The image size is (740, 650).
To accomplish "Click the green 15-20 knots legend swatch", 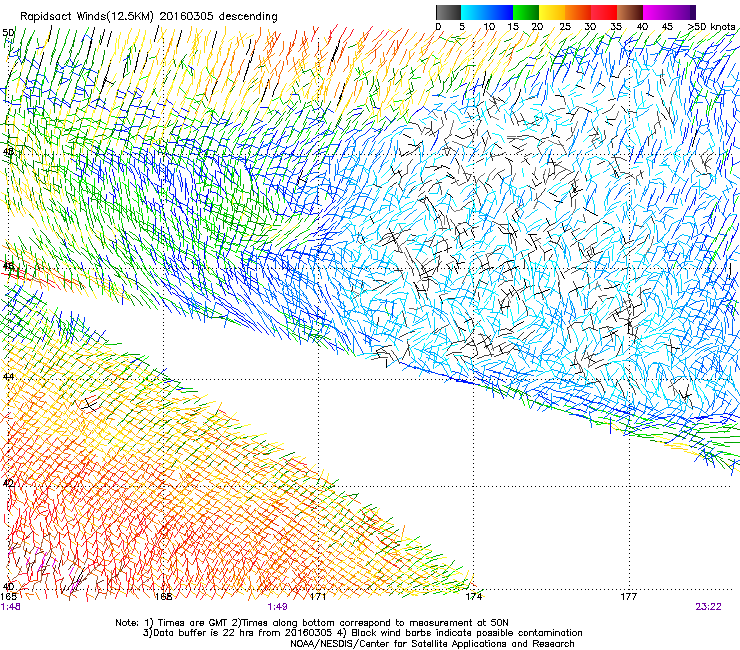I will pos(526,12).
